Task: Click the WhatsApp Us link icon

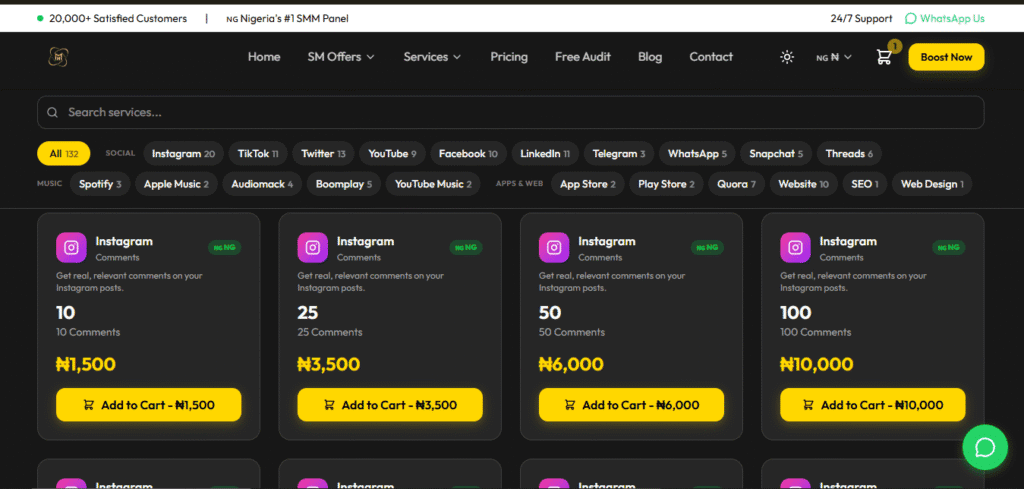Action: click(x=910, y=18)
